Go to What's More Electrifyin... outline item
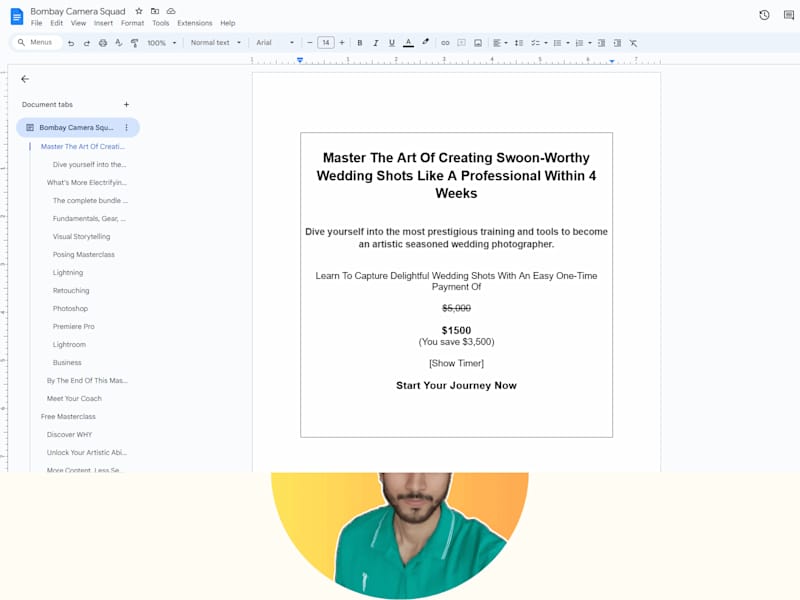The height and width of the screenshot is (600, 800). pos(87,182)
